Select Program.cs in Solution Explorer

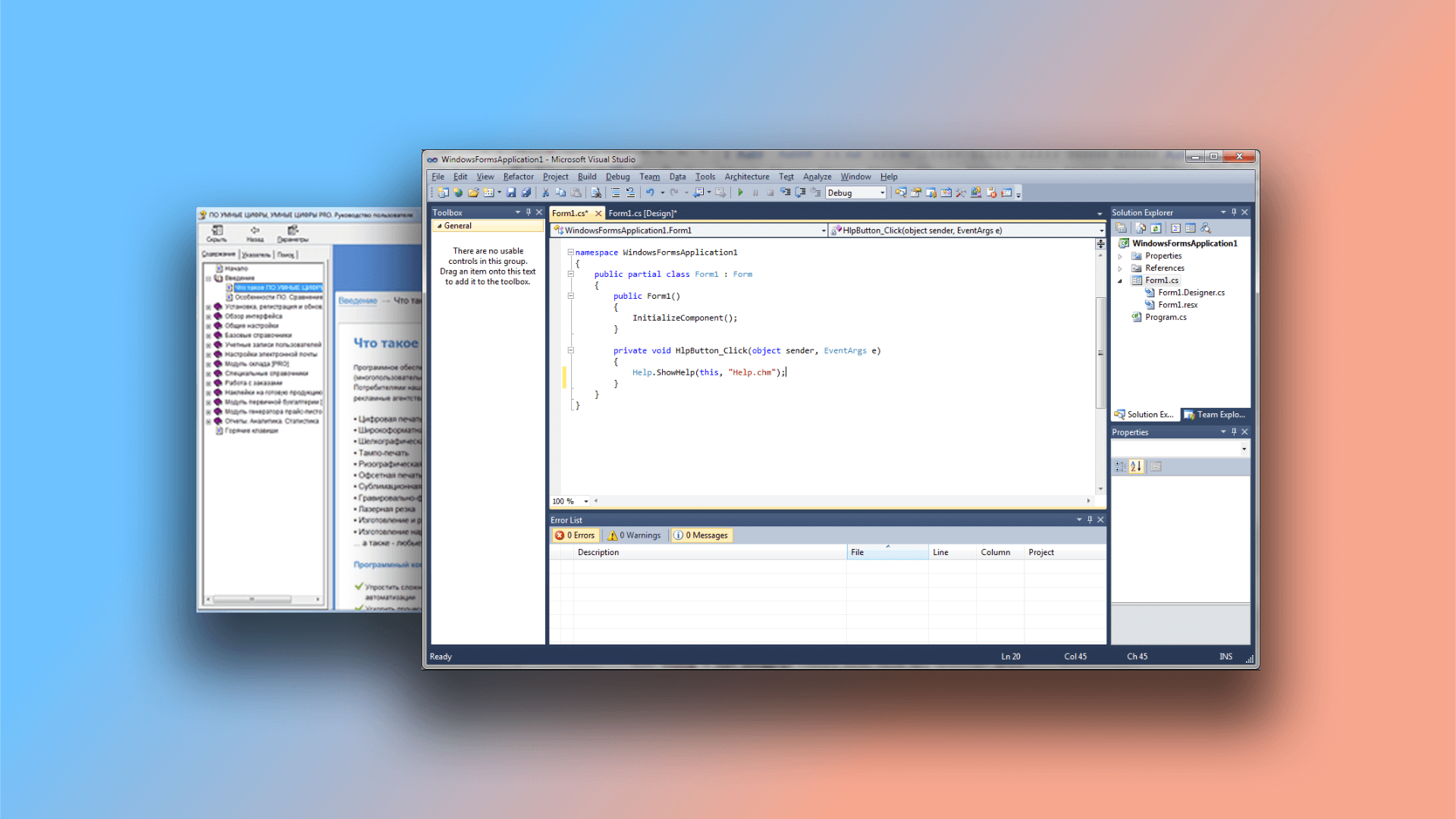pyautogui.click(x=1166, y=318)
